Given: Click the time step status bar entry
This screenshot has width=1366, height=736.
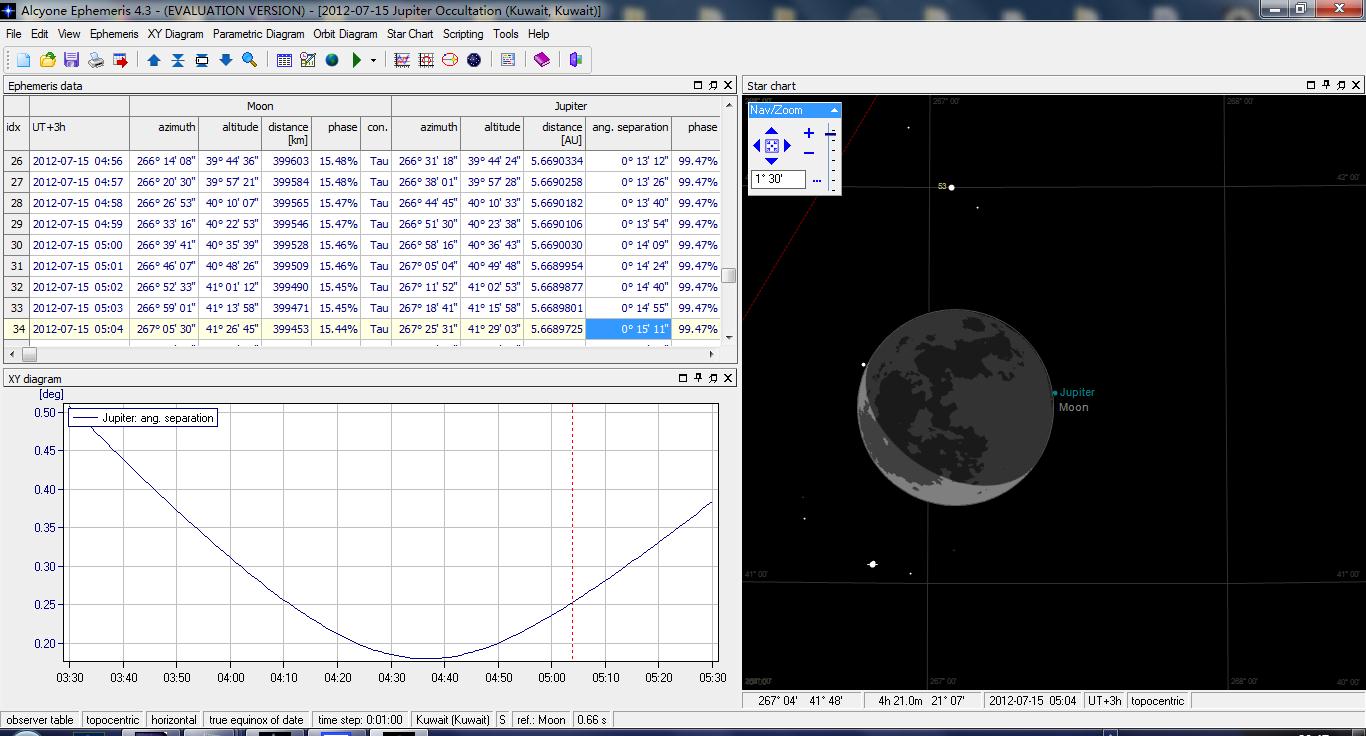Looking at the screenshot, I should pos(360,720).
